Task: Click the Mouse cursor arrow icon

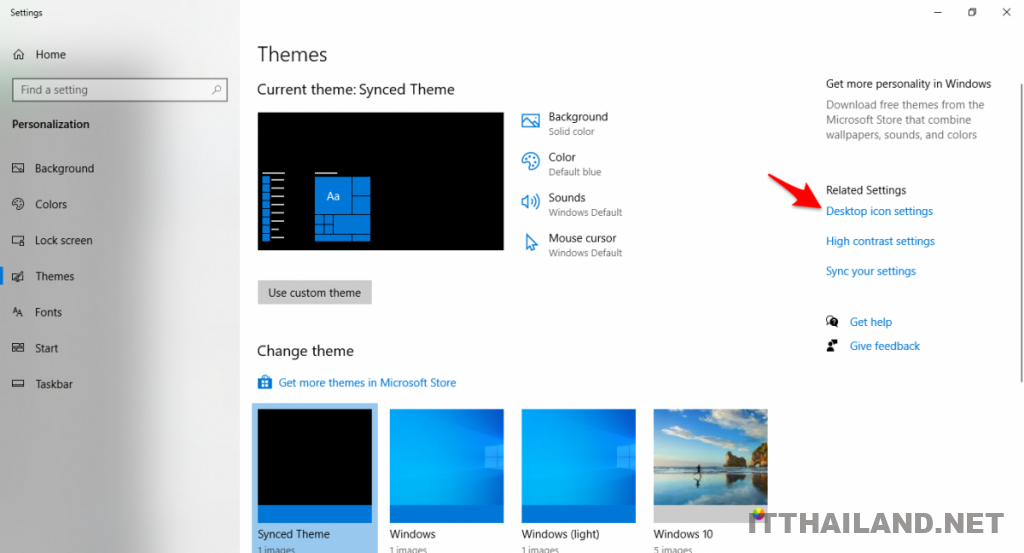Action: pos(531,243)
